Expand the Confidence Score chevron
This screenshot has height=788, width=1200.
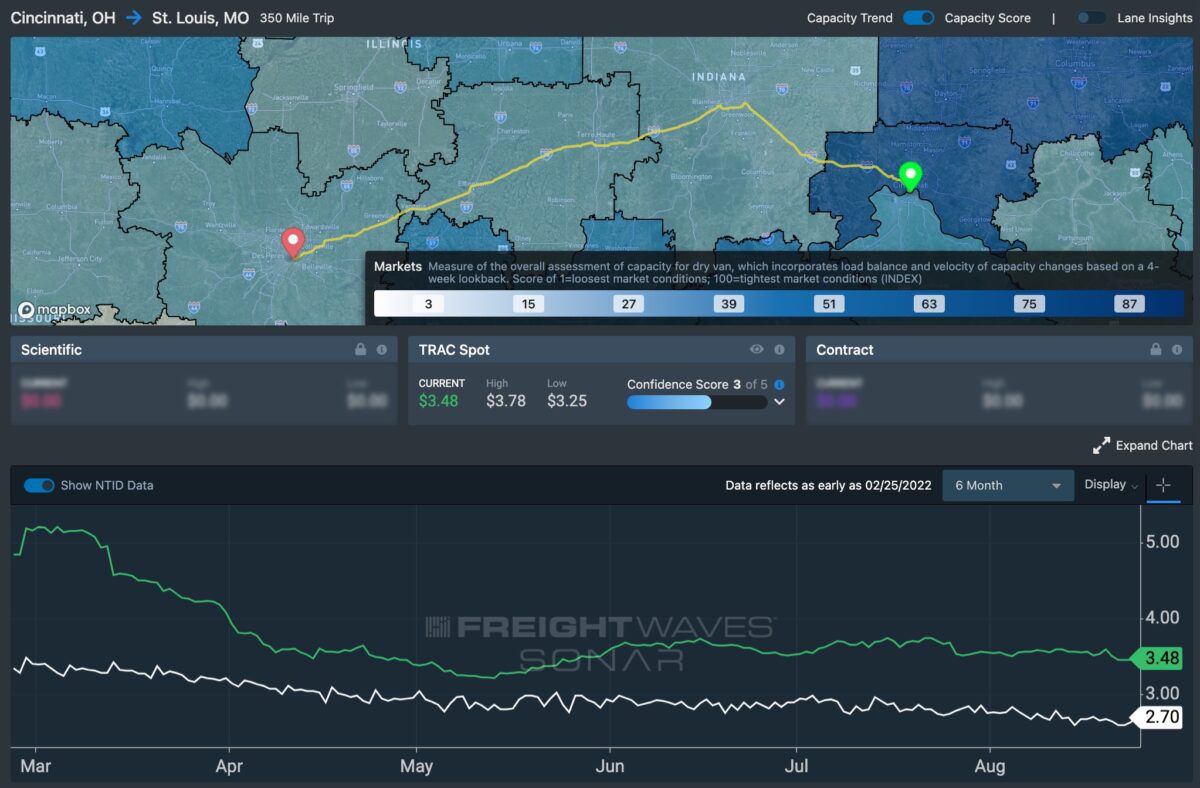pos(780,402)
